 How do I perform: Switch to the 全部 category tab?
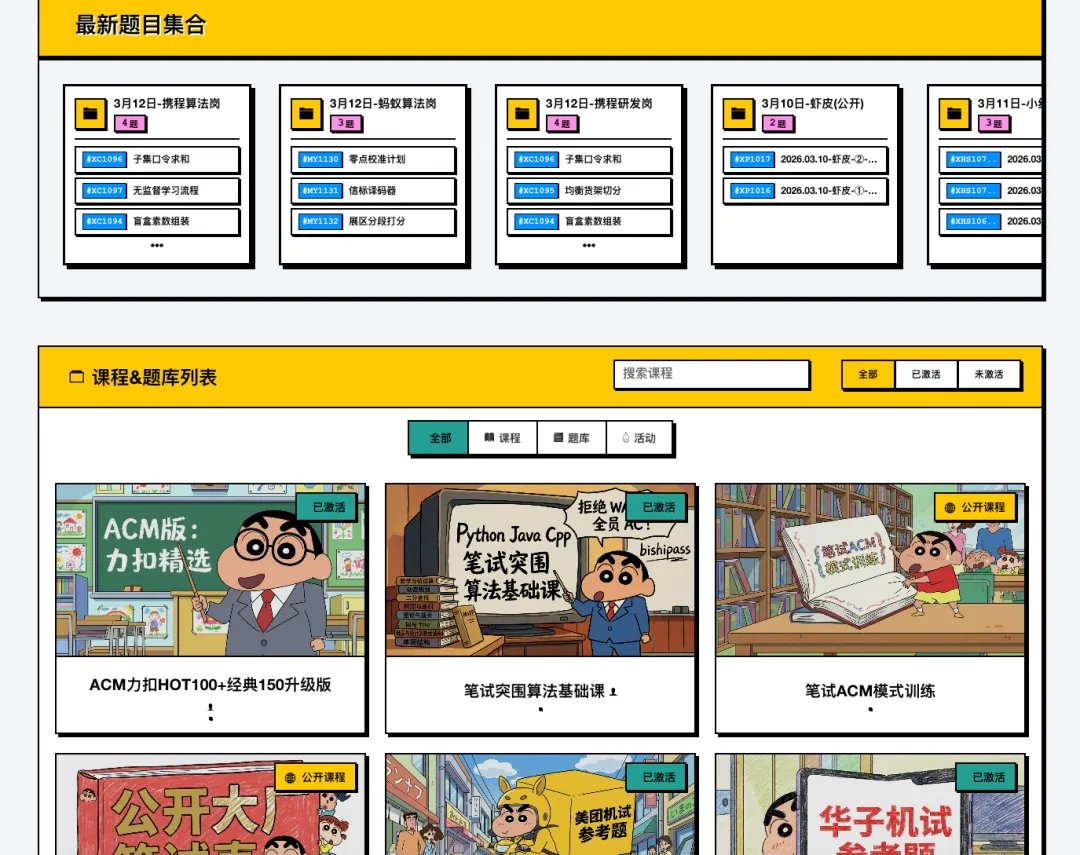click(437, 437)
